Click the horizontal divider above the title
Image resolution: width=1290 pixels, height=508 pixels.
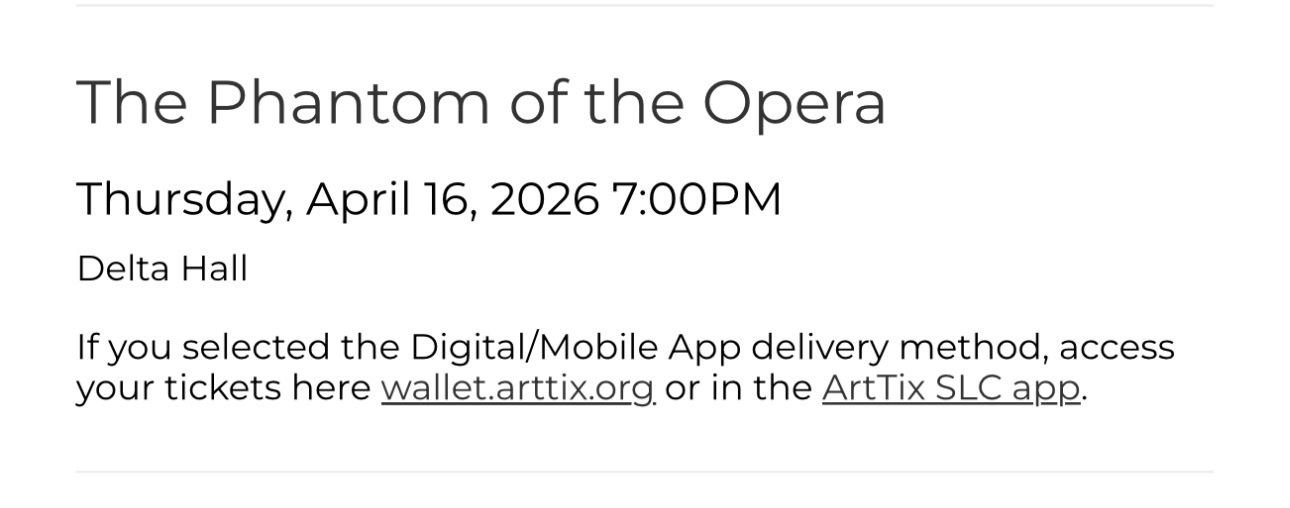[644, 6]
